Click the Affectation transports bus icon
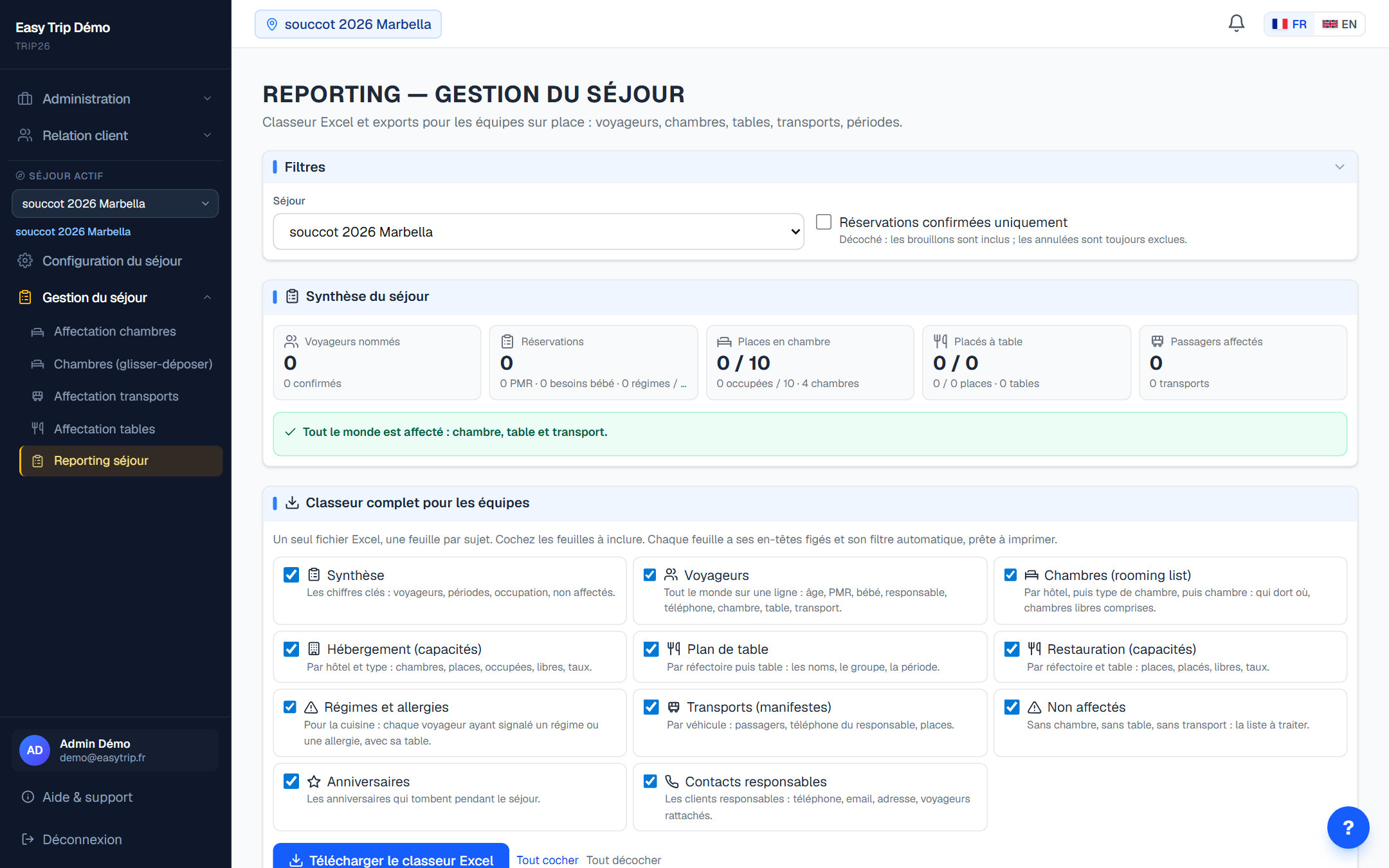1389x868 pixels. pyautogui.click(x=38, y=396)
